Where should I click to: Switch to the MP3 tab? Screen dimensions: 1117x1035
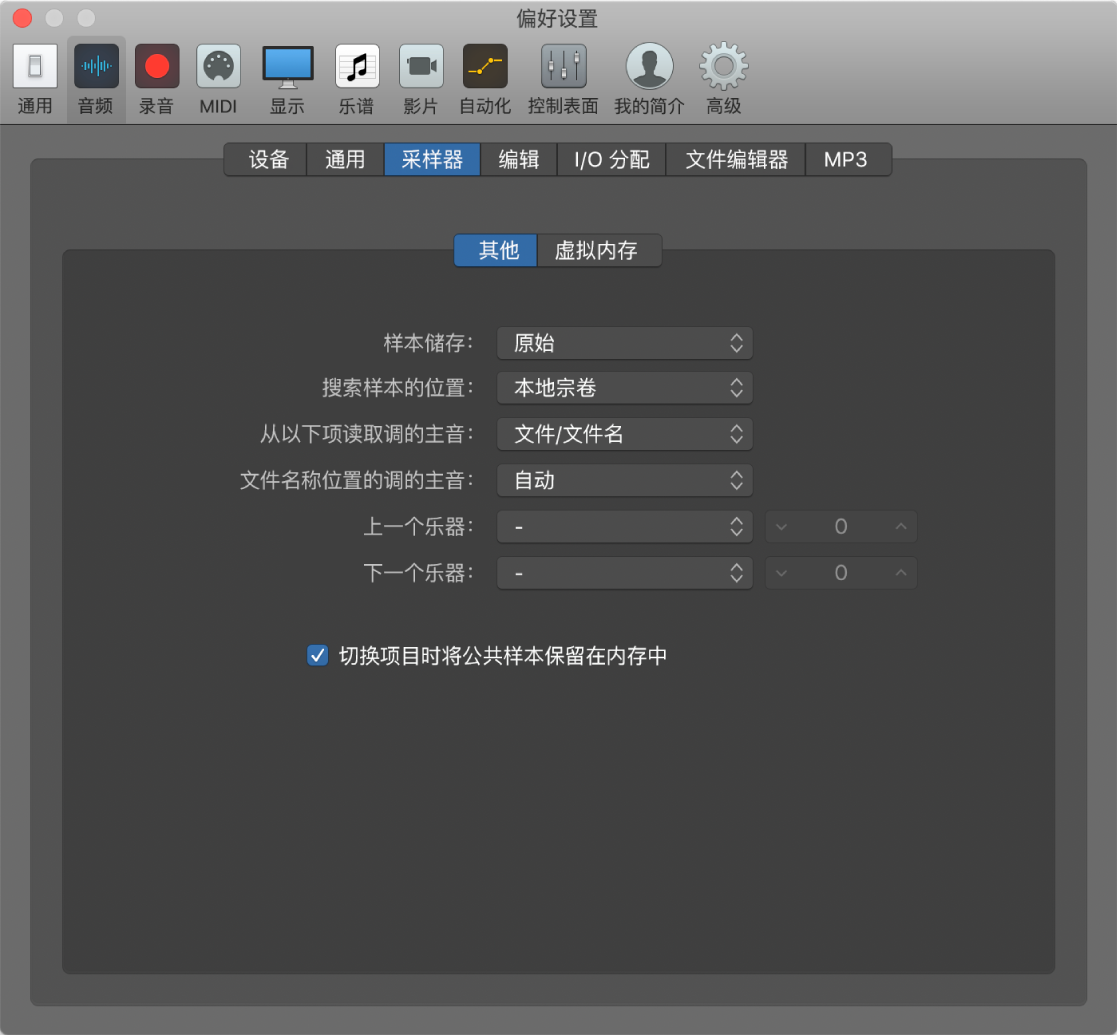[848, 159]
